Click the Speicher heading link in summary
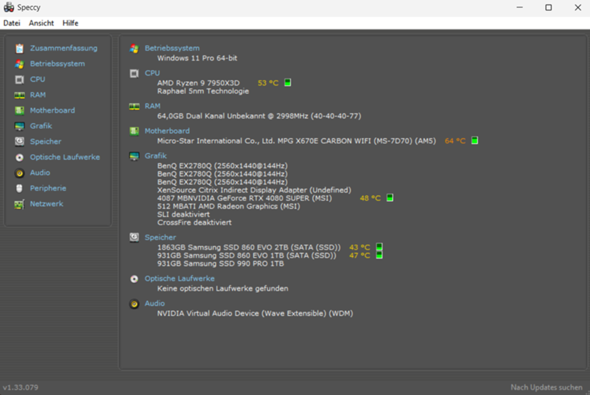This screenshot has height=395, width=590. [160, 237]
